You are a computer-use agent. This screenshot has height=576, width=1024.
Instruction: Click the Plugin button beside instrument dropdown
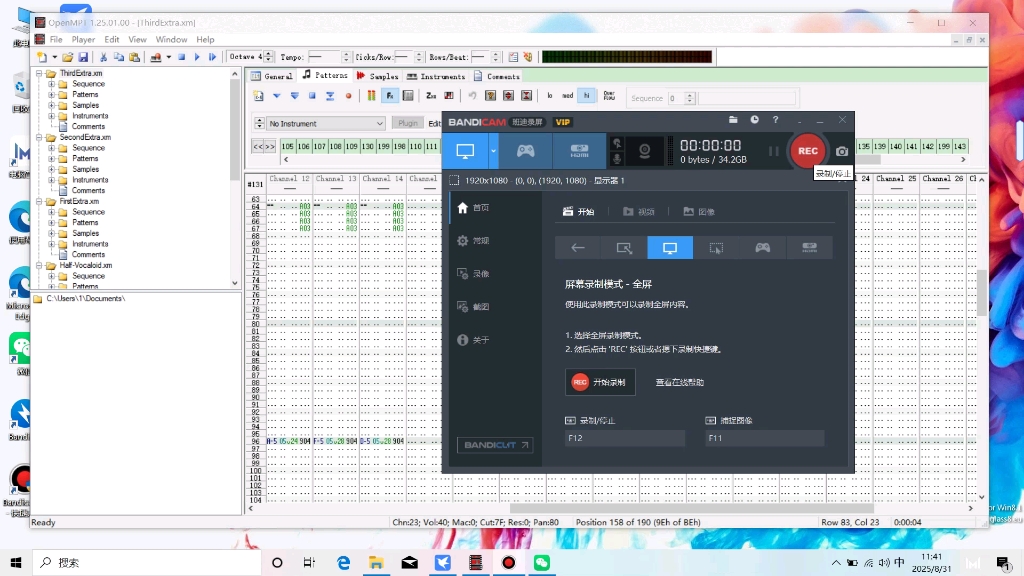[408, 123]
